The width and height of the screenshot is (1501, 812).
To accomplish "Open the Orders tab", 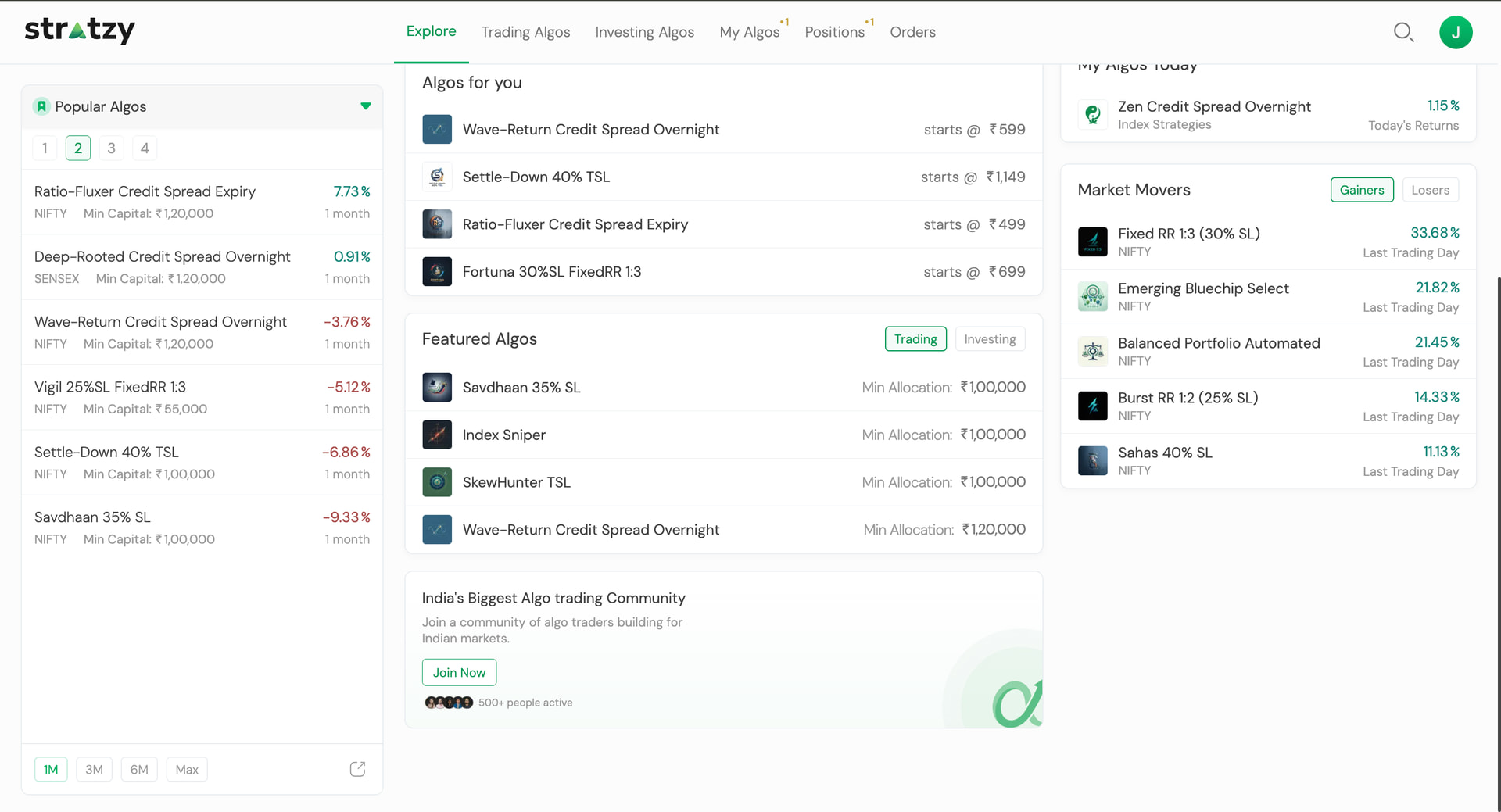I will tap(912, 32).
